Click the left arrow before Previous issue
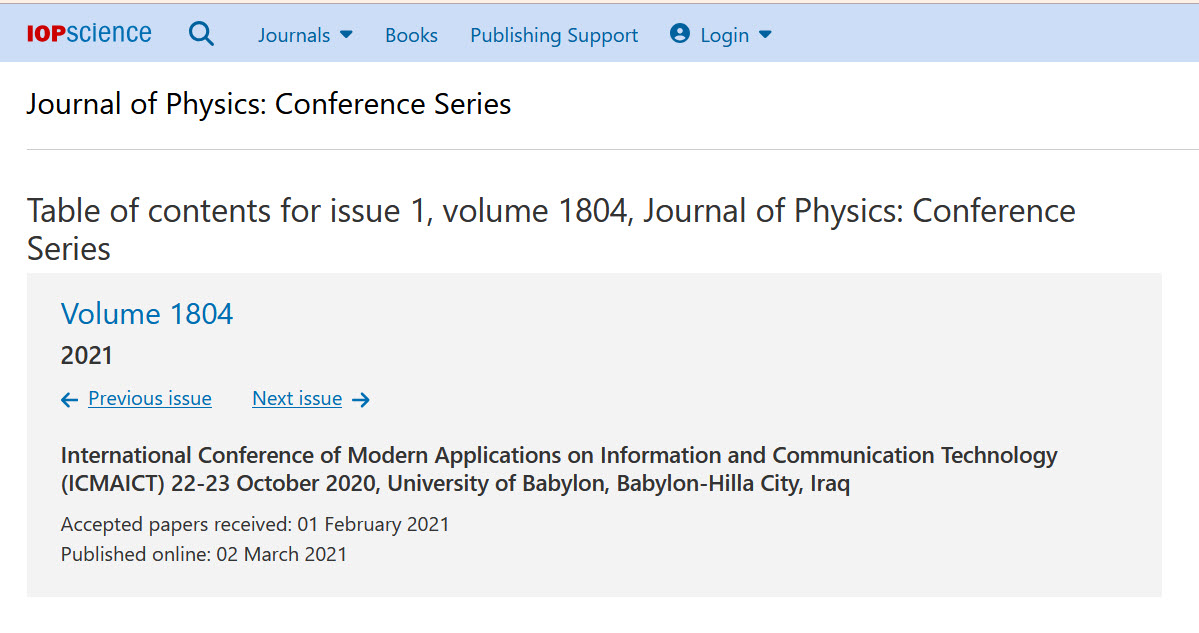This screenshot has width=1199, height=633. pos(69,400)
